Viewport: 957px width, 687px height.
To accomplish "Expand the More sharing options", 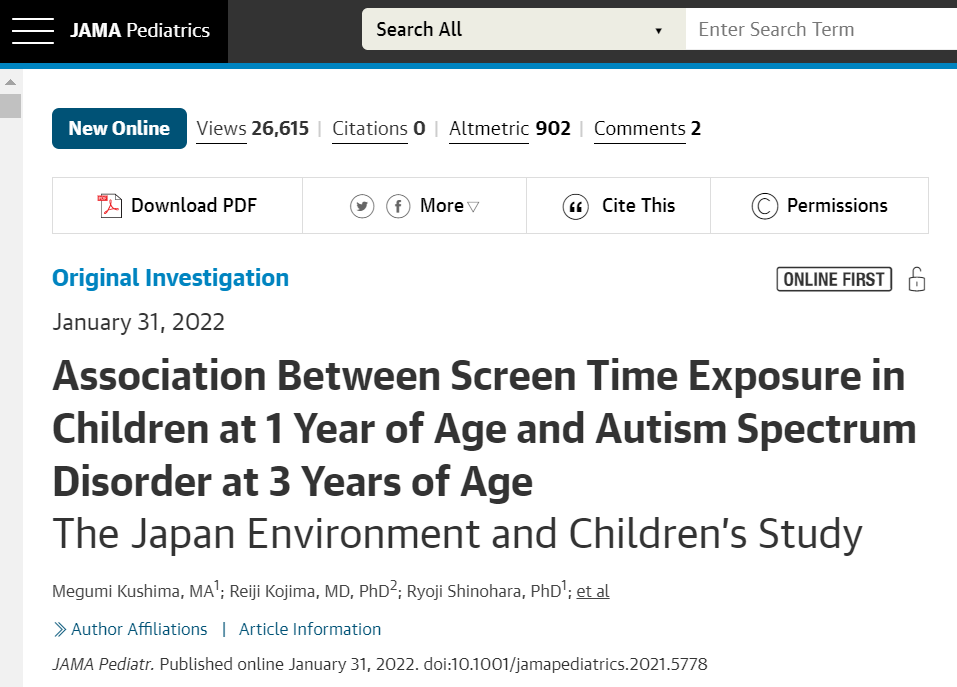I will pos(449,206).
